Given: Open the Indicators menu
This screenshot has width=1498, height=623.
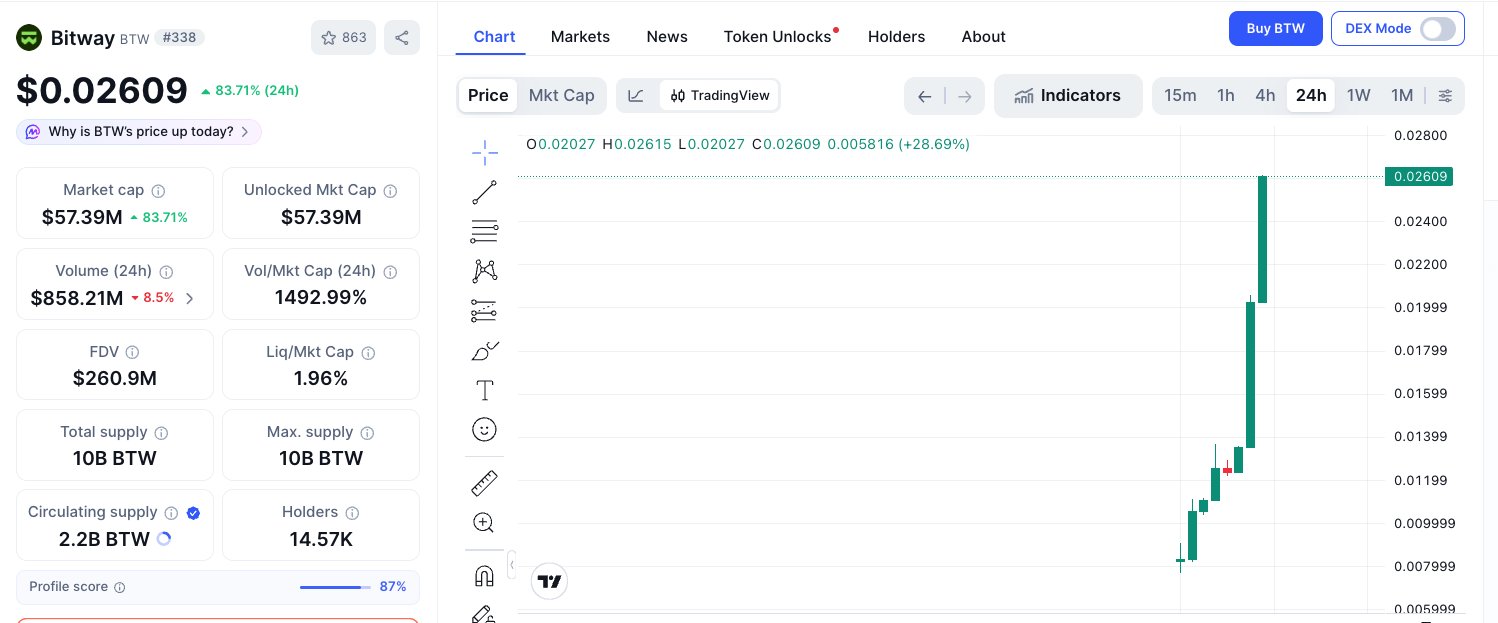Looking at the screenshot, I should (x=1068, y=96).
